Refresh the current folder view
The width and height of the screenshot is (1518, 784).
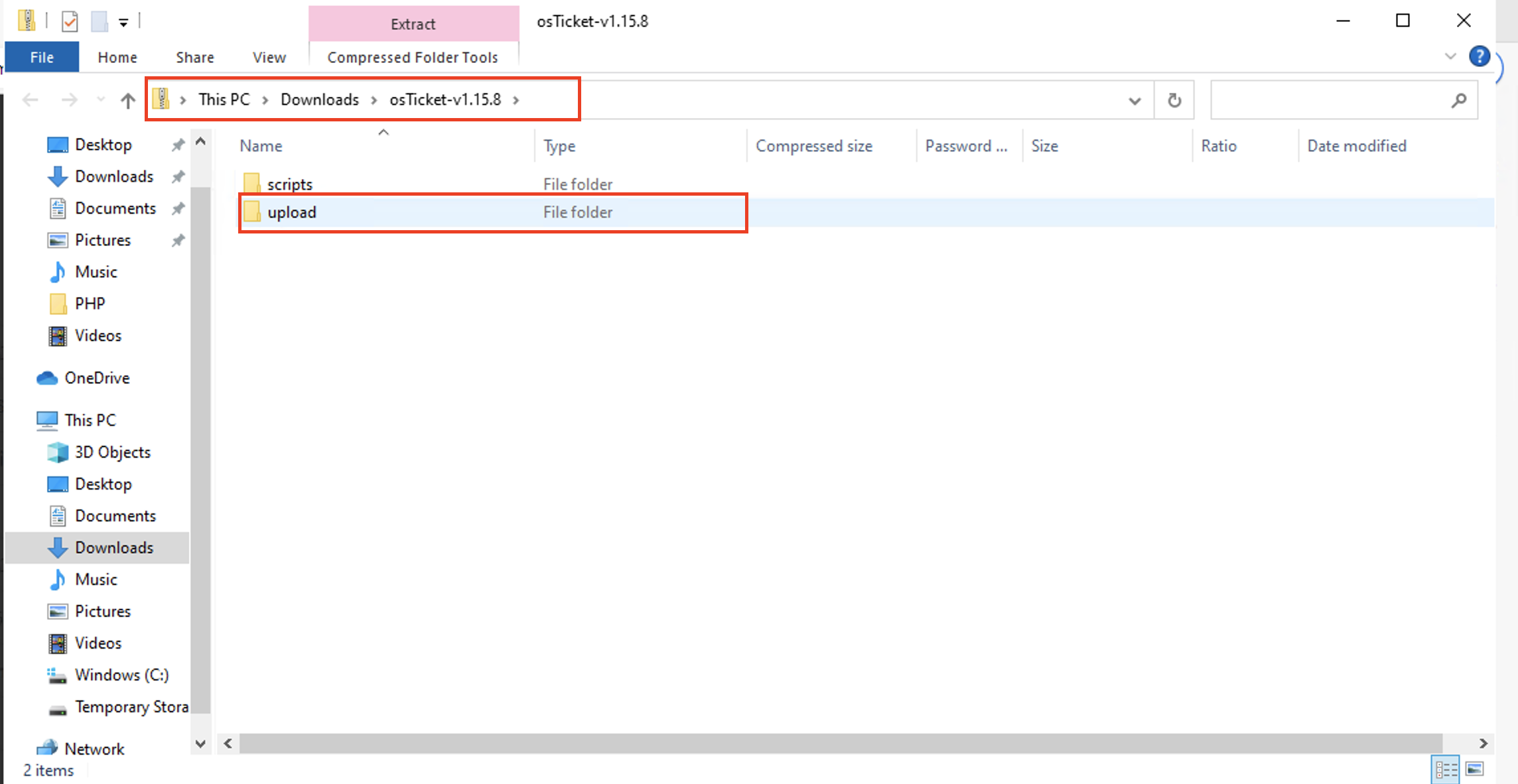point(1174,99)
